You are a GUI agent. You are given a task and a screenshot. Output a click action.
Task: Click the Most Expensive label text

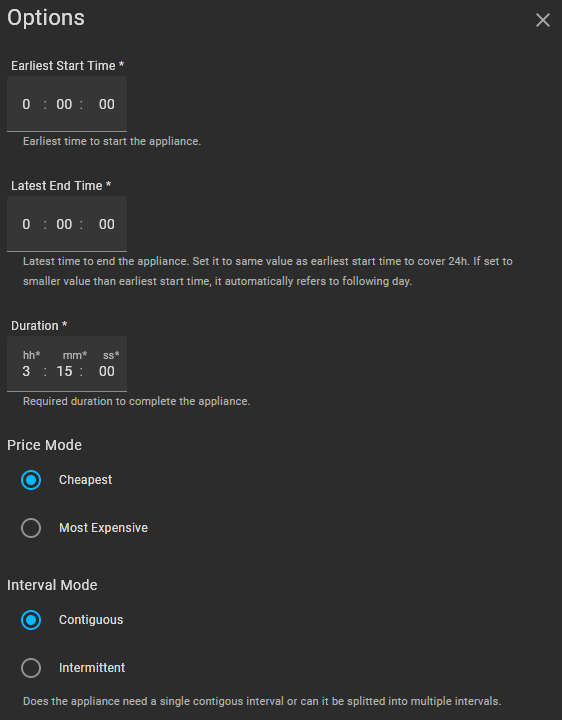coord(103,528)
